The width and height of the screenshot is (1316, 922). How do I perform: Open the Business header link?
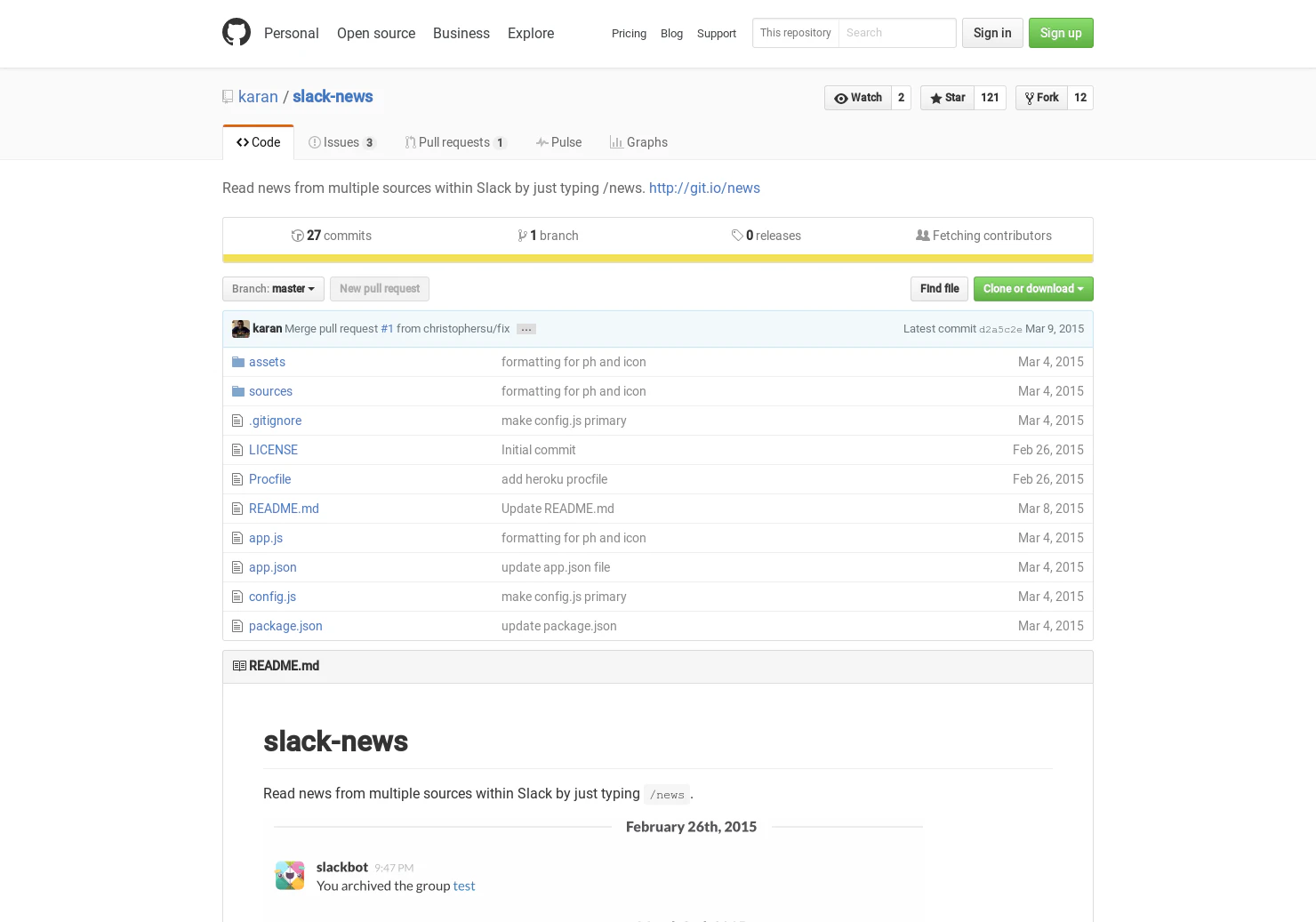461,33
